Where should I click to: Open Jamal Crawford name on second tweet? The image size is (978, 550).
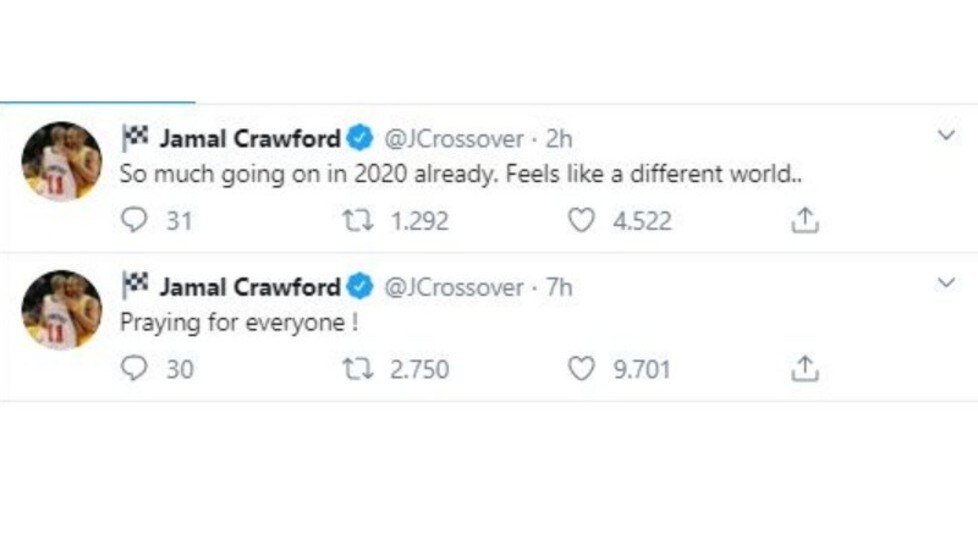coord(249,287)
